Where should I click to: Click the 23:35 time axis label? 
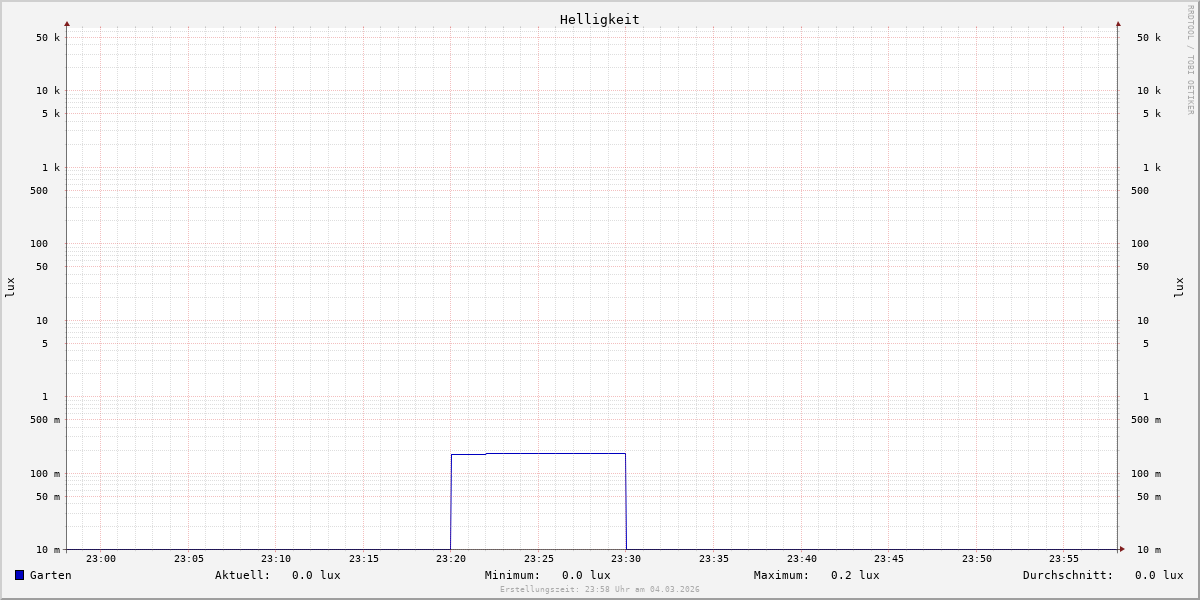point(714,559)
